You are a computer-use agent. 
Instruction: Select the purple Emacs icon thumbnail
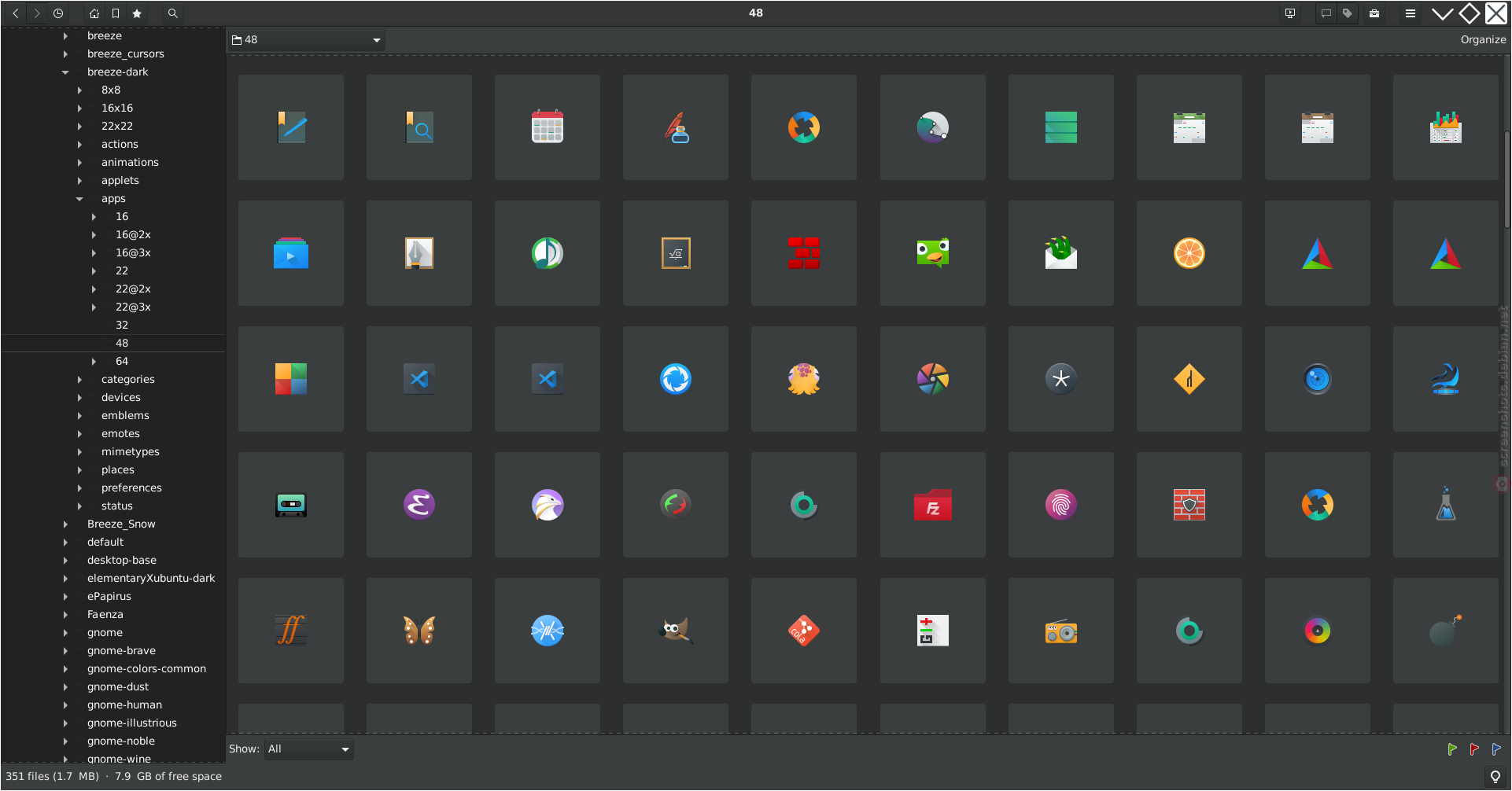pos(419,505)
